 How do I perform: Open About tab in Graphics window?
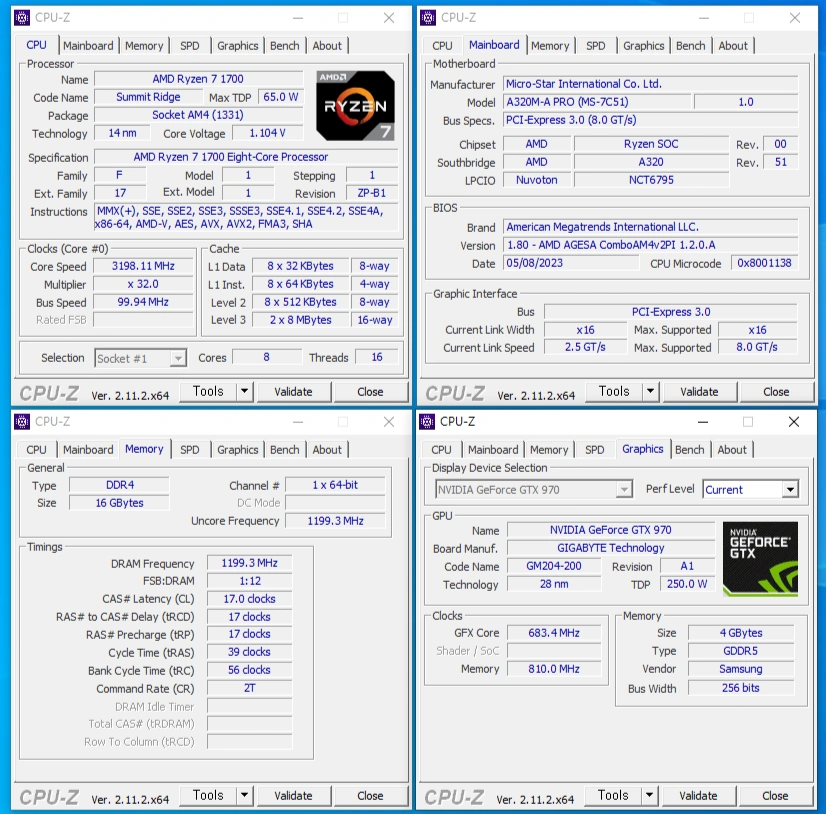pyautogui.click(x=732, y=450)
